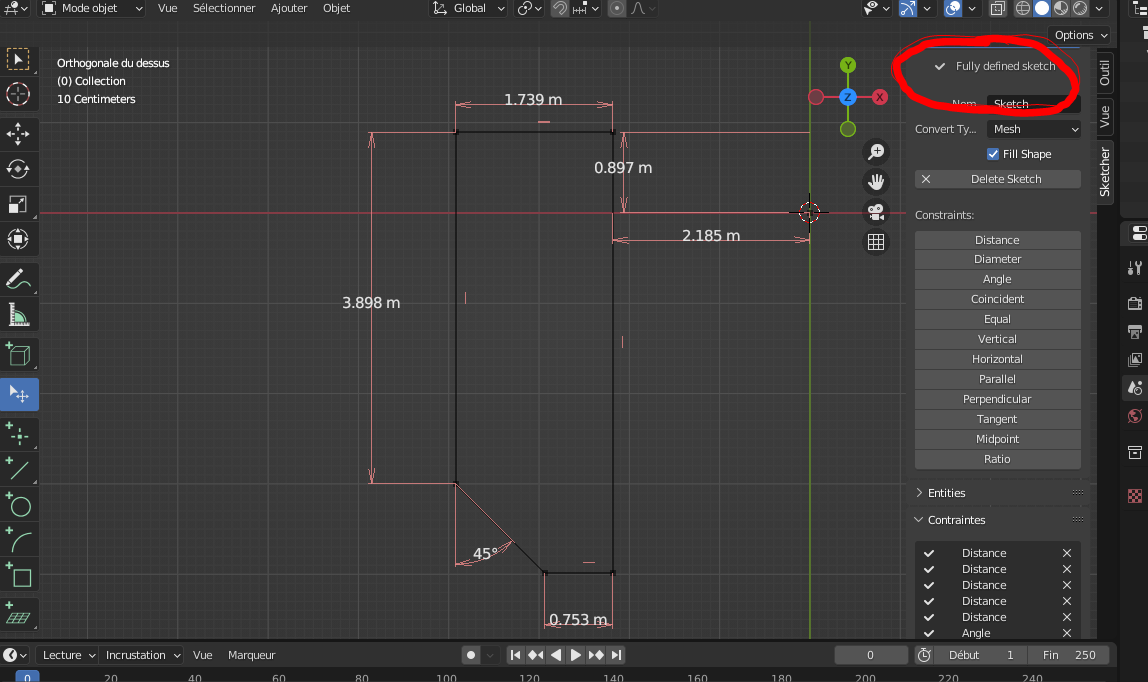This screenshot has height=682, width=1148.
Task: Select the Rotate tool
Action: (18, 169)
